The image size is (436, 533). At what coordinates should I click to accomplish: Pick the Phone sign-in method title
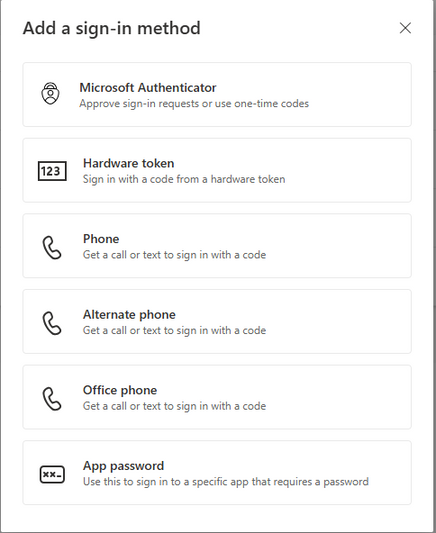101,239
